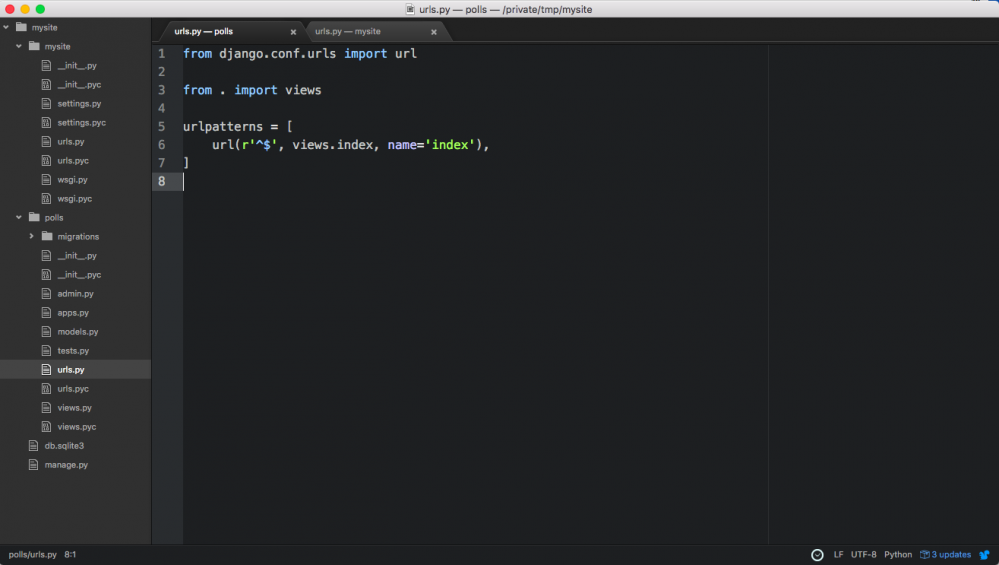Open db.sqlite3 file
The image size is (999, 565).
[64, 446]
